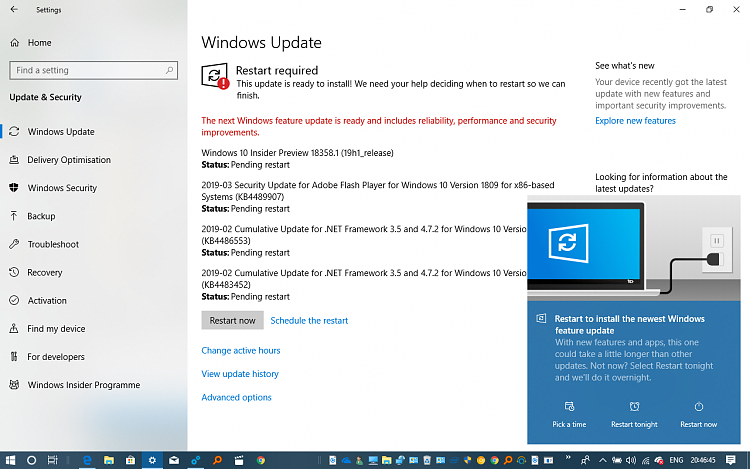Open the People icon in system tray
Image resolution: width=750 pixels, height=469 pixels.
(x=585, y=460)
